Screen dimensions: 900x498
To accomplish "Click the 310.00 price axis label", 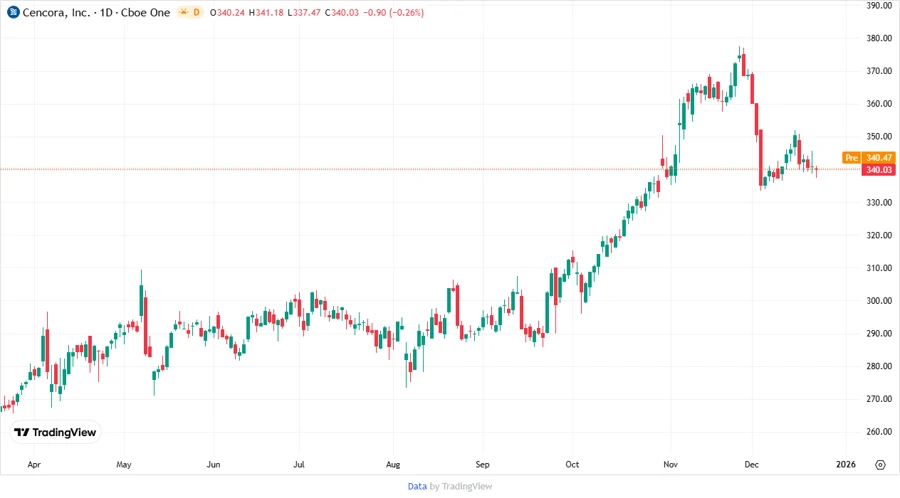I will pyautogui.click(x=879, y=268).
